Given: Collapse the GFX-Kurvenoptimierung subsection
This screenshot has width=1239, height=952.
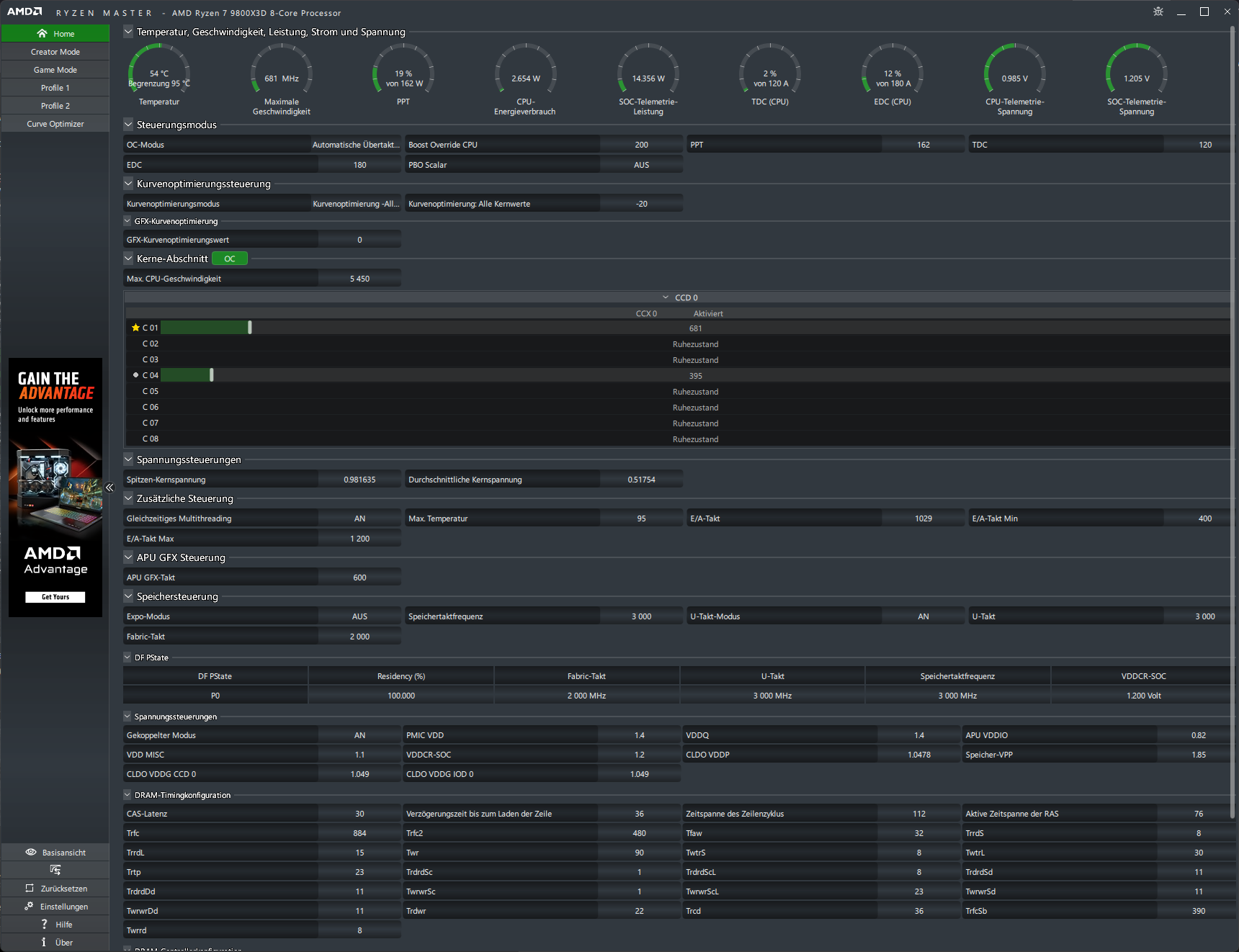Looking at the screenshot, I should 128,221.
